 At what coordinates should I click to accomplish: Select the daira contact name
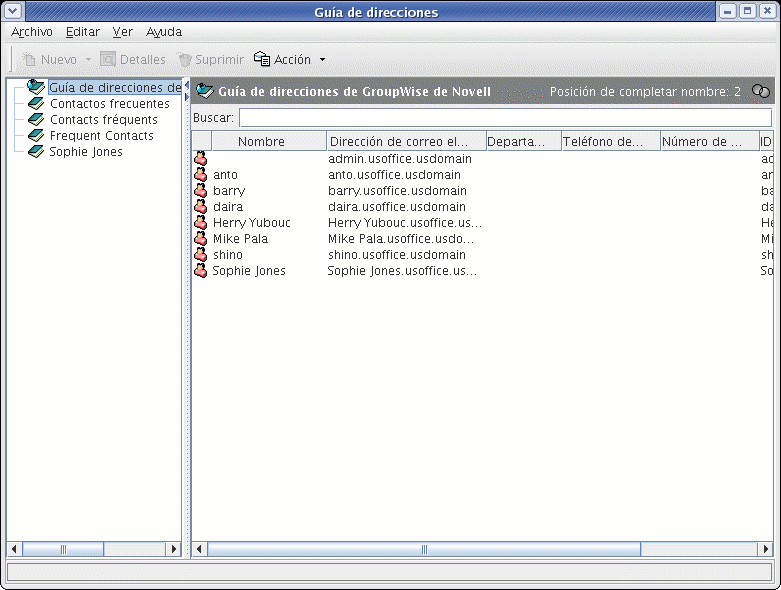[228, 207]
